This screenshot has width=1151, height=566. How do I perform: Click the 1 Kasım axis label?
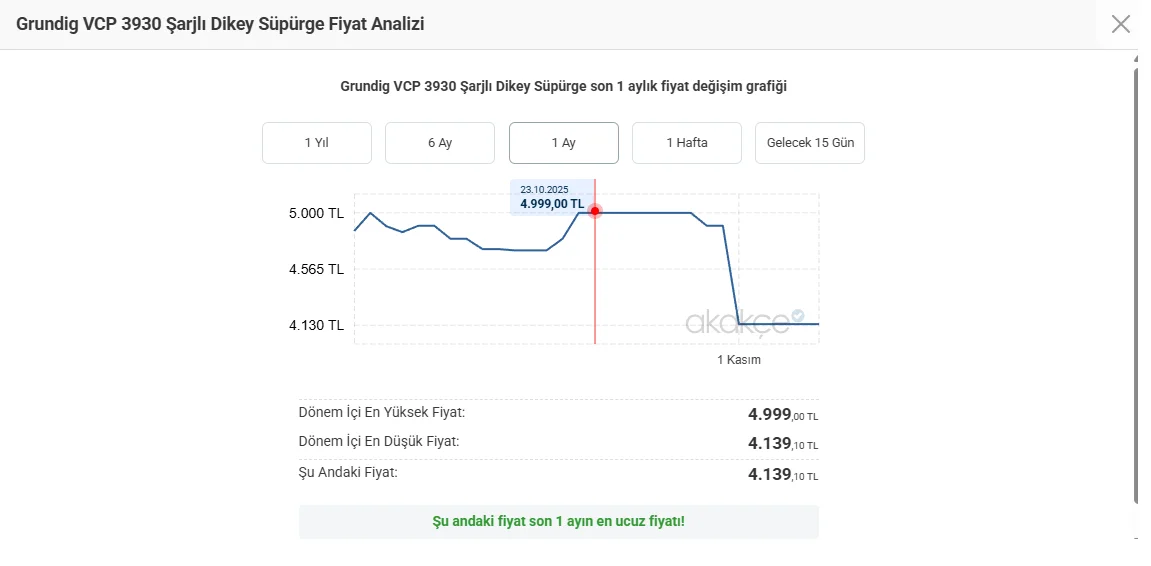[738, 360]
